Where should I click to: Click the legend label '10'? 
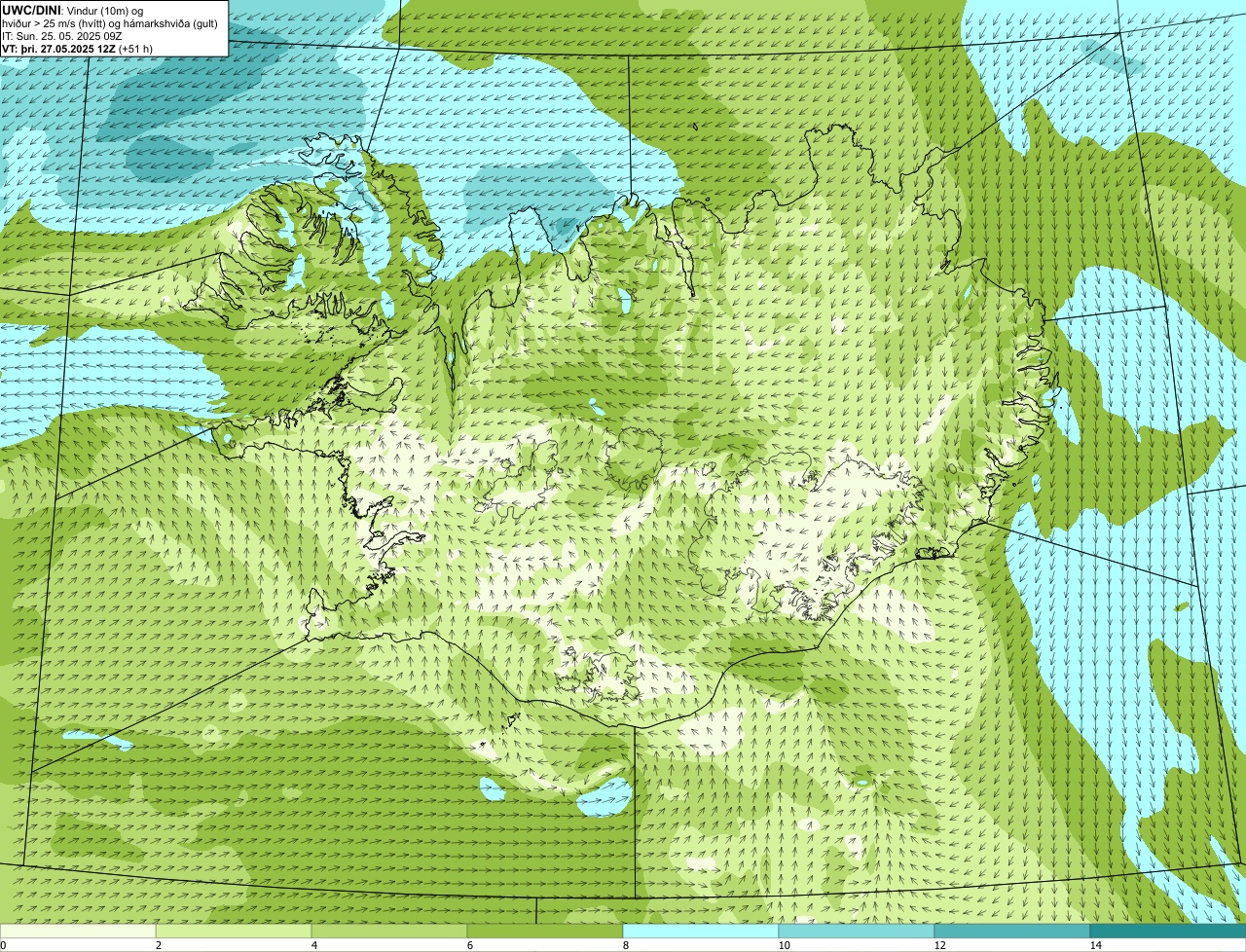coord(784,945)
